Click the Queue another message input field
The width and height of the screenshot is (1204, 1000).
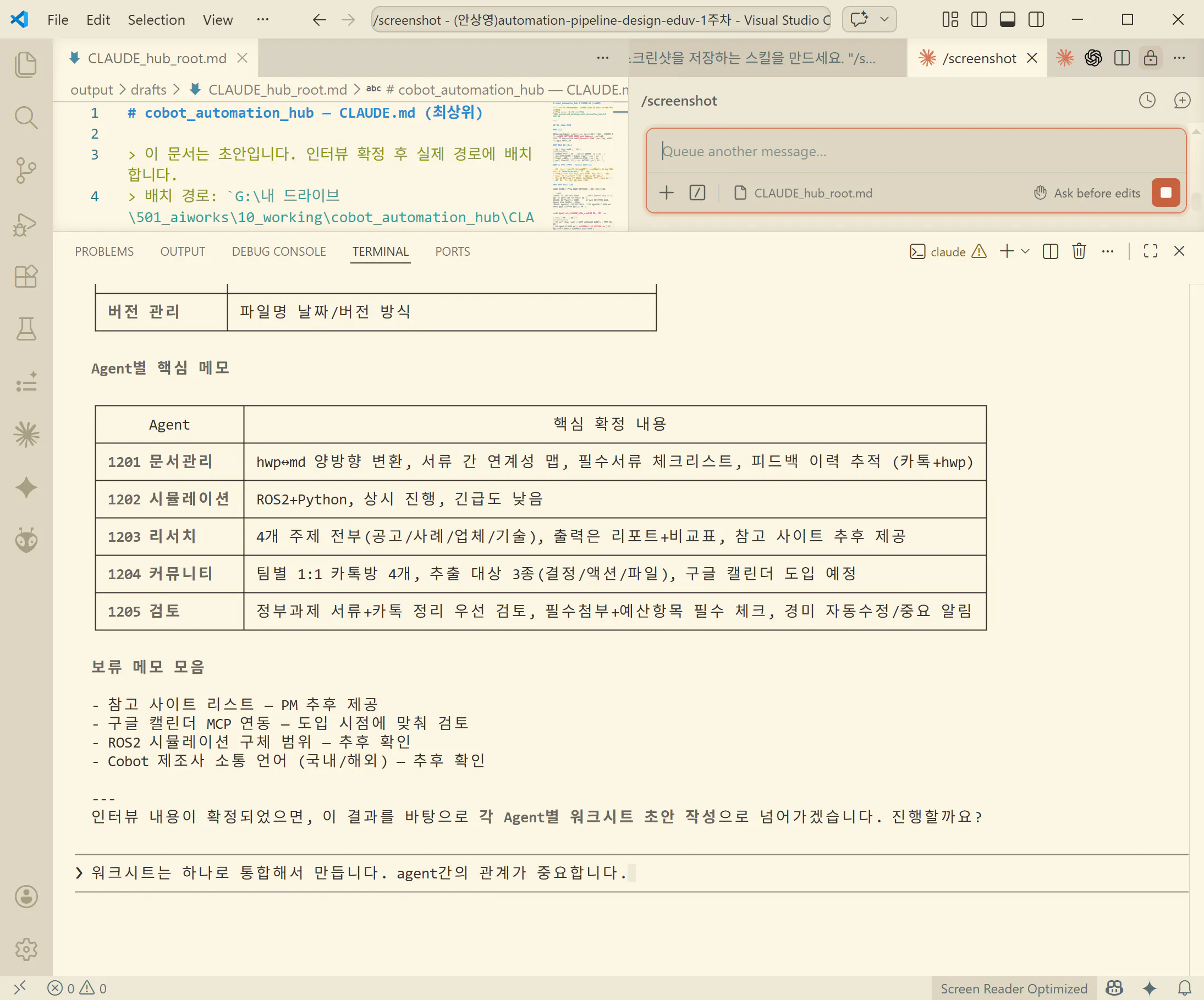[x=915, y=151]
